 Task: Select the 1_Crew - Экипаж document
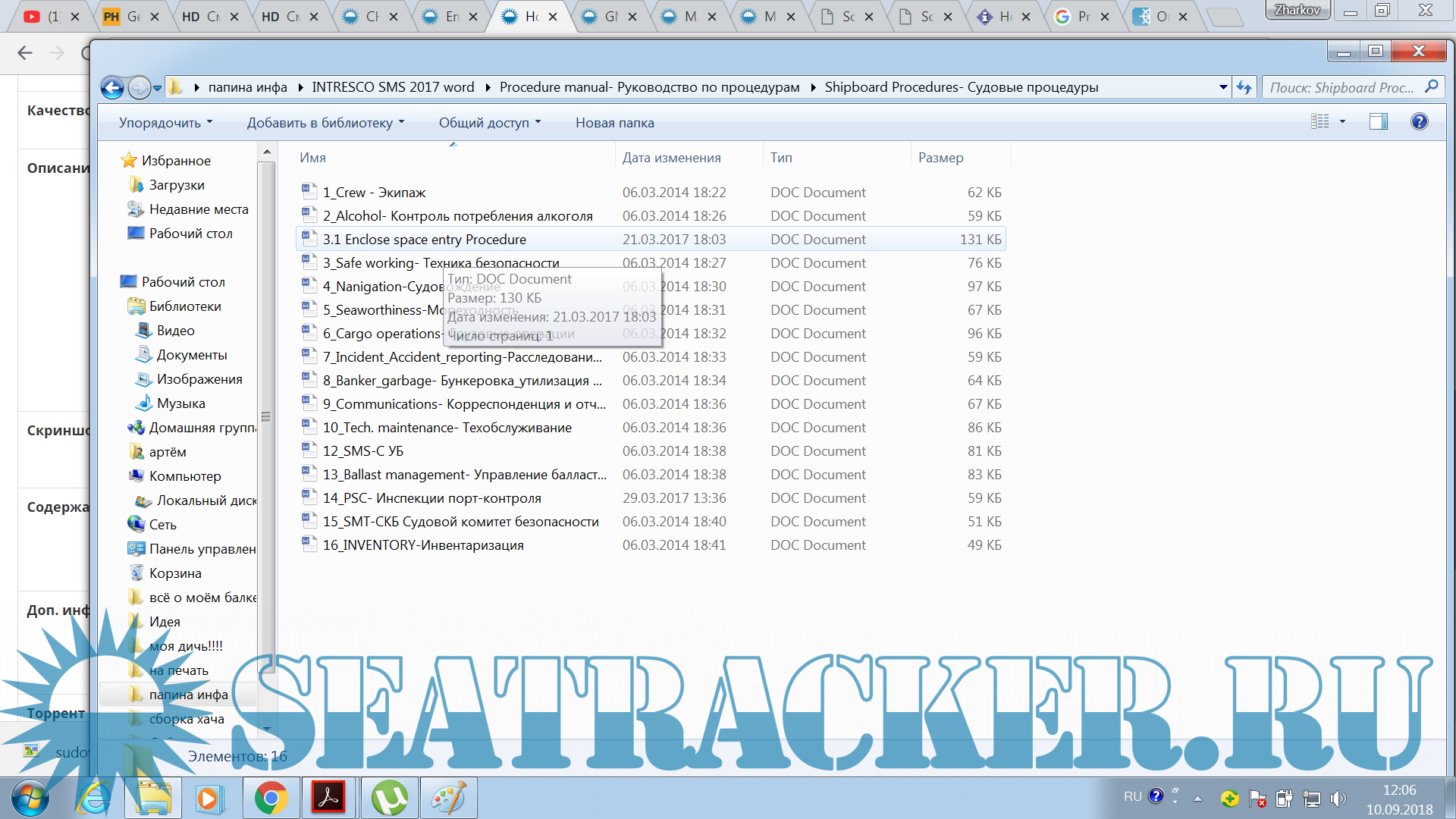pyautogui.click(x=374, y=193)
